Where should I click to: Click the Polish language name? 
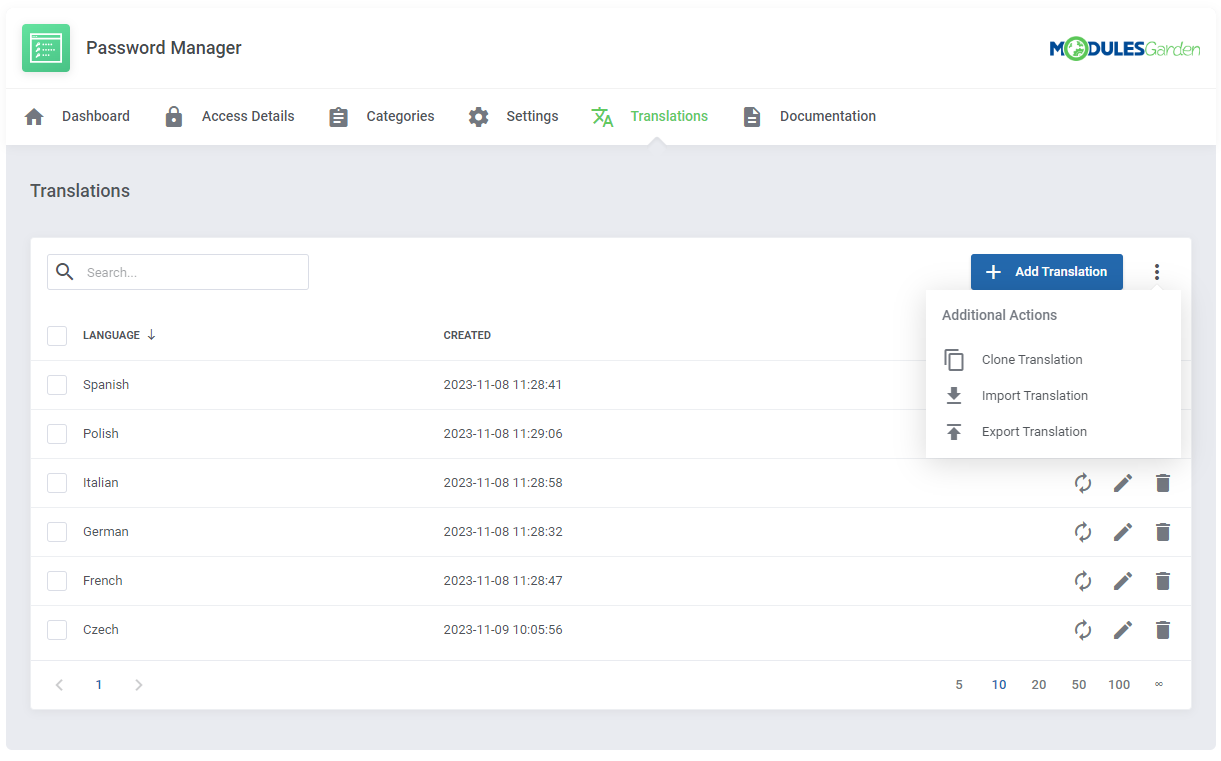coord(101,434)
